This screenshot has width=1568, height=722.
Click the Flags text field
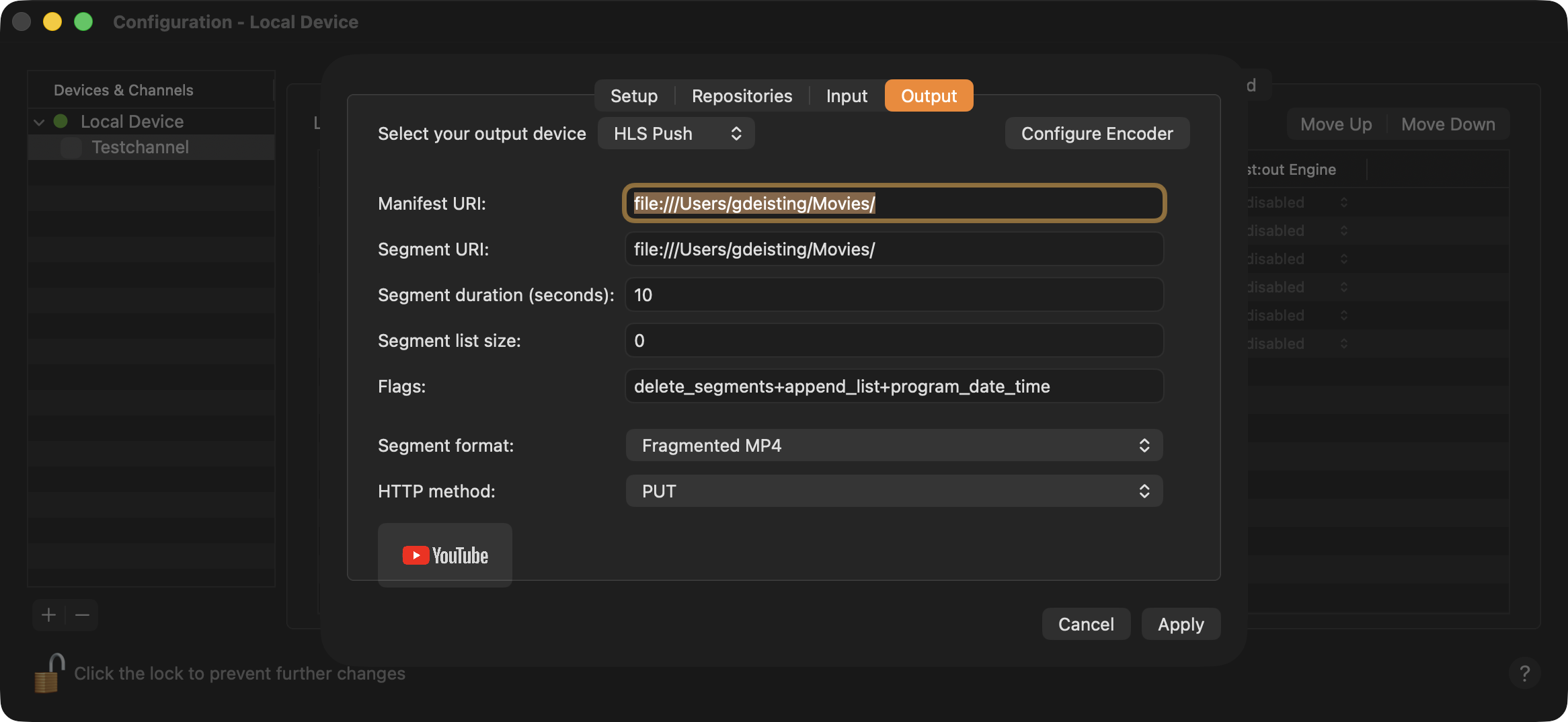894,387
